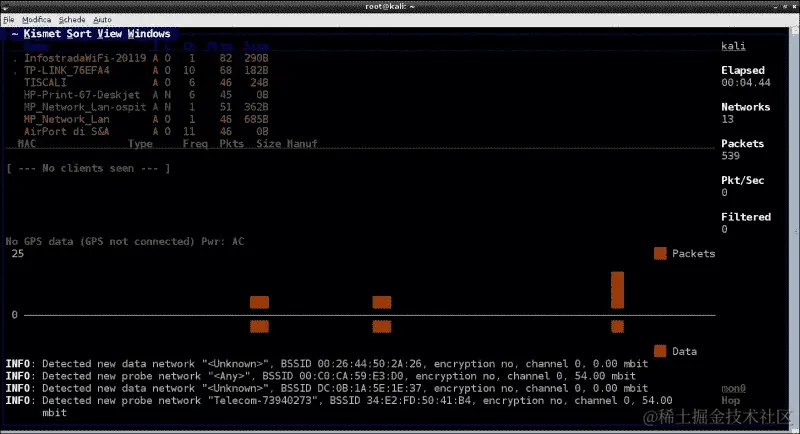The width and height of the screenshot is (800, 434).
Task: Click the INFO line with BSSID 00:26:44:50:2A:26
Action: click(327, 364)
